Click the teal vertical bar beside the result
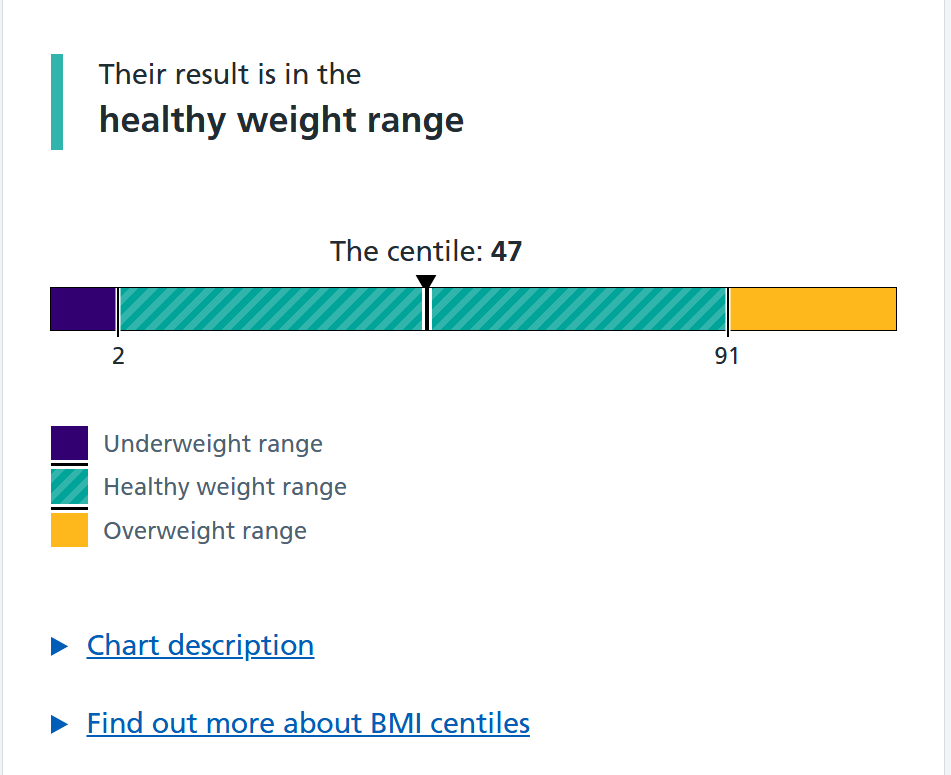This screenshot has width=951, height=775. (57, 102)
